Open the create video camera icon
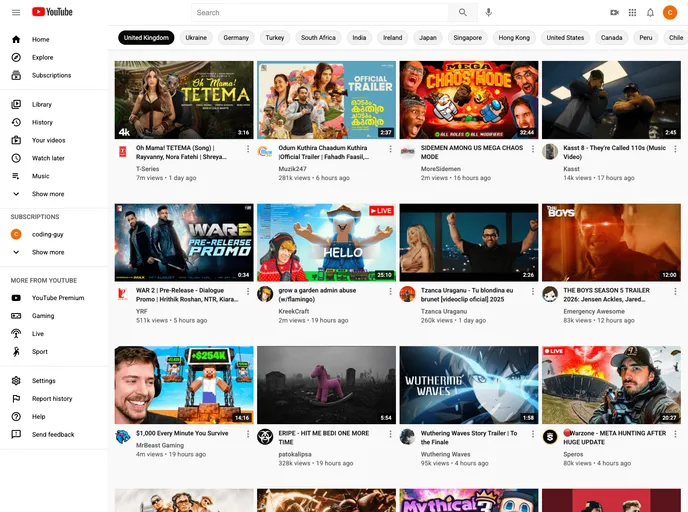The height and width of the screenshot is (512, 688). (614, 13)
